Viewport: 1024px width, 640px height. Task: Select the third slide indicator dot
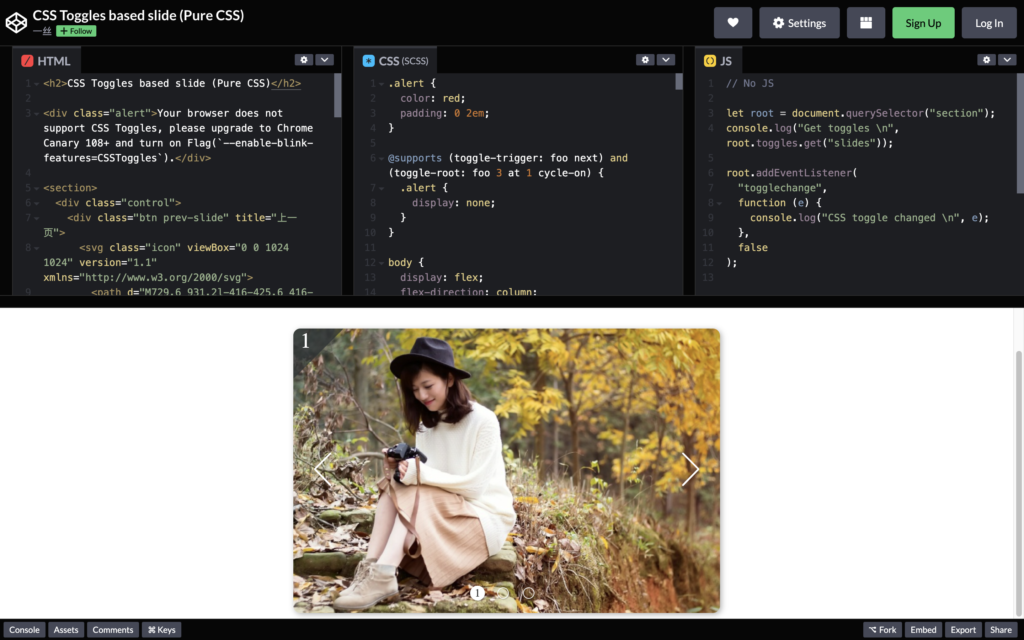(x=528, y=593)
